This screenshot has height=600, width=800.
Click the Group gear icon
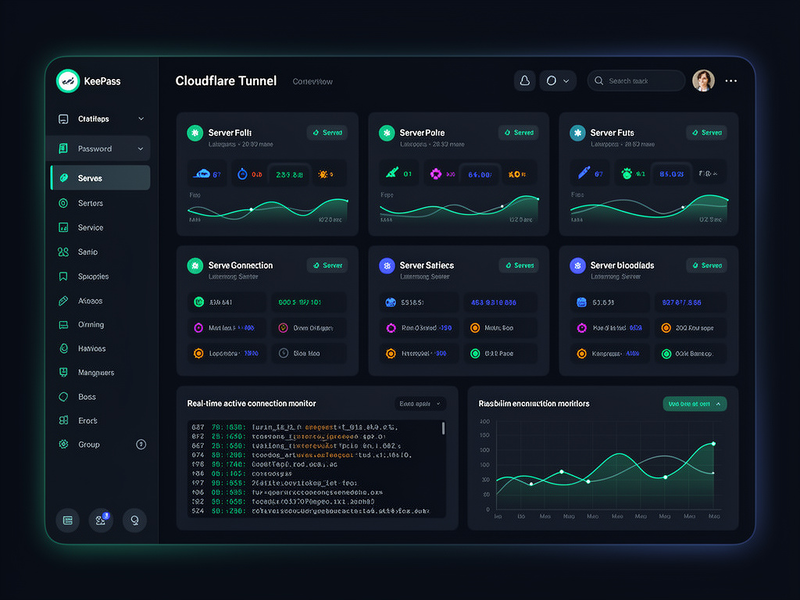click(x=63, y=444)
